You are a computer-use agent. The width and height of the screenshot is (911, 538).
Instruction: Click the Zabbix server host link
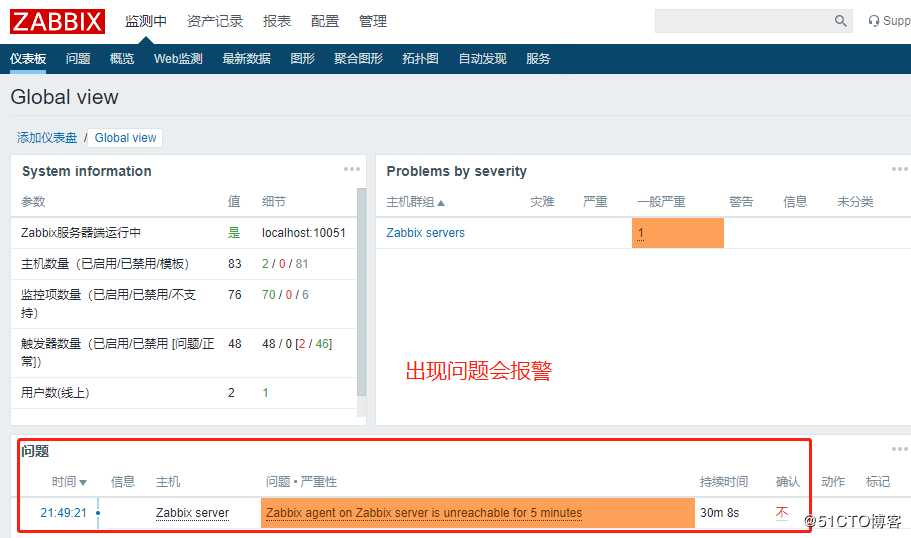click(x=192, y=513)
